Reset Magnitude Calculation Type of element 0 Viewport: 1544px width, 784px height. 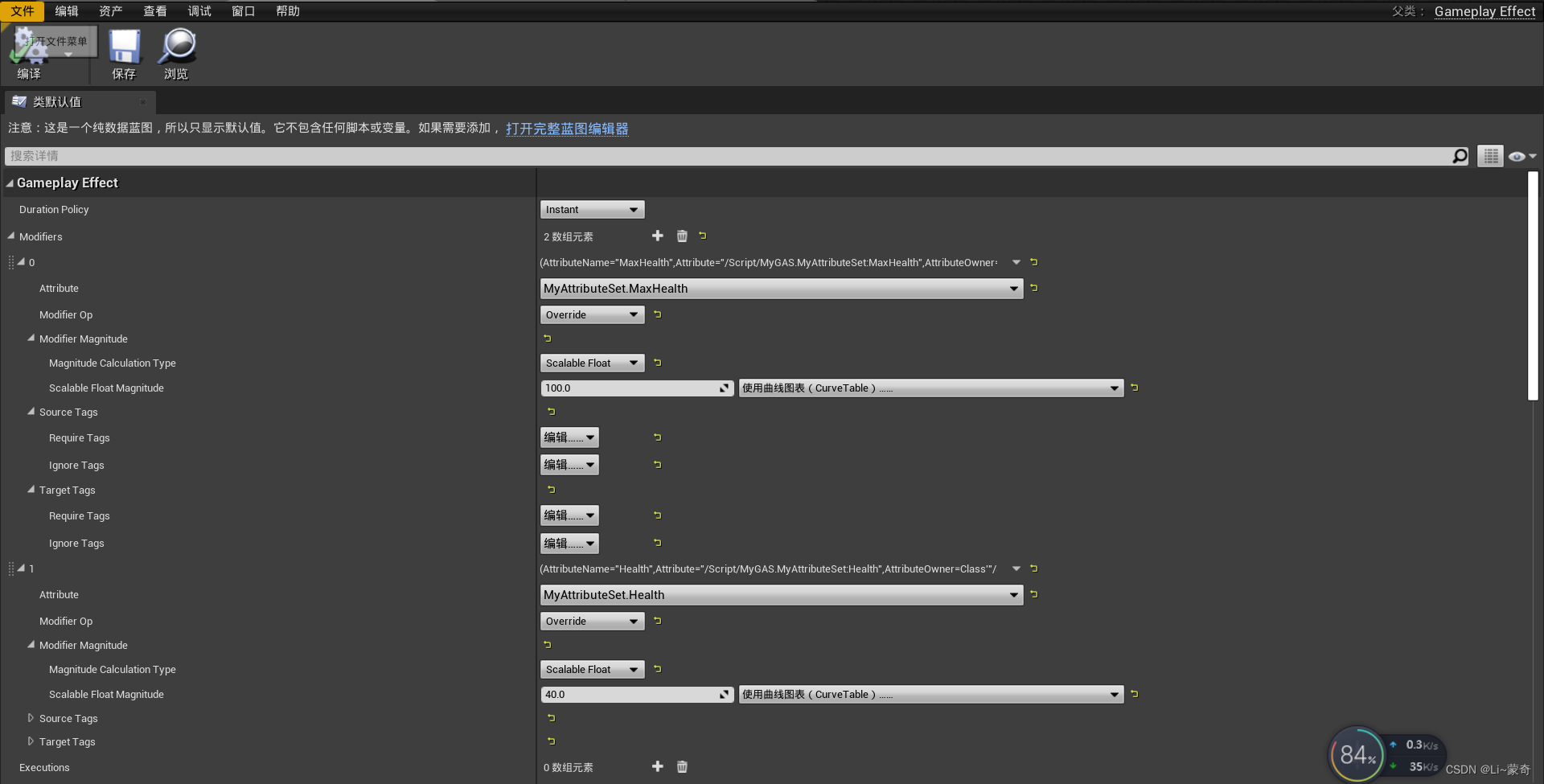point(658,363)
